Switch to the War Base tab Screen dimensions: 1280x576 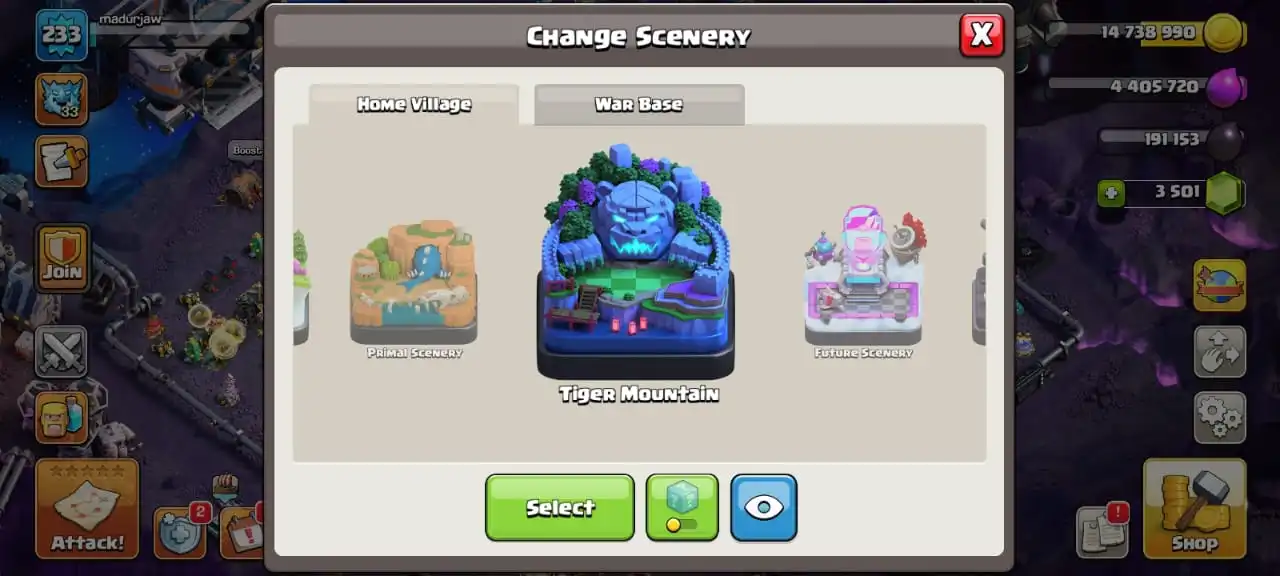click(639, 104)
